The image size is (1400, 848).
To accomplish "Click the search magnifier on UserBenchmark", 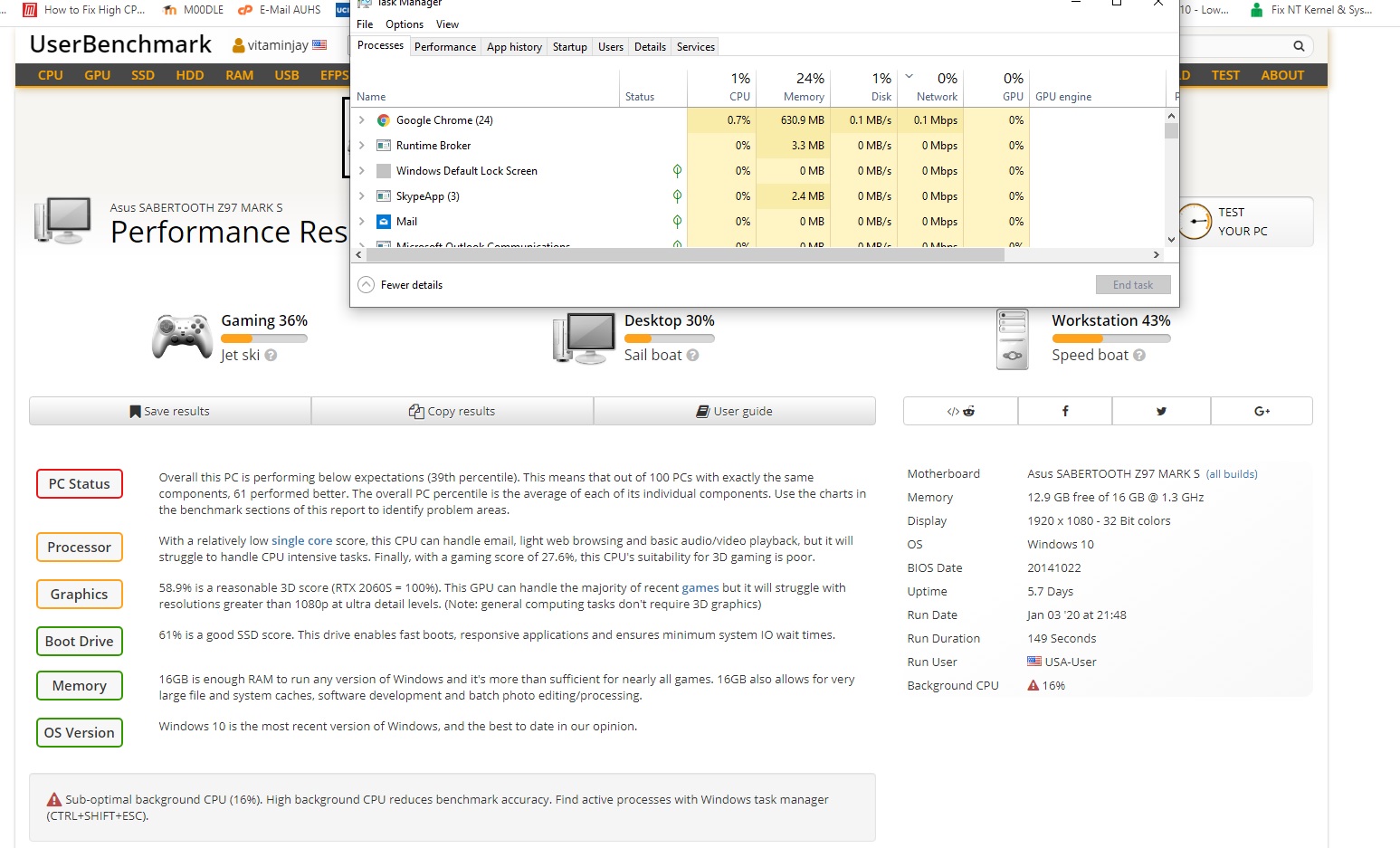I will pos(1299,46).
